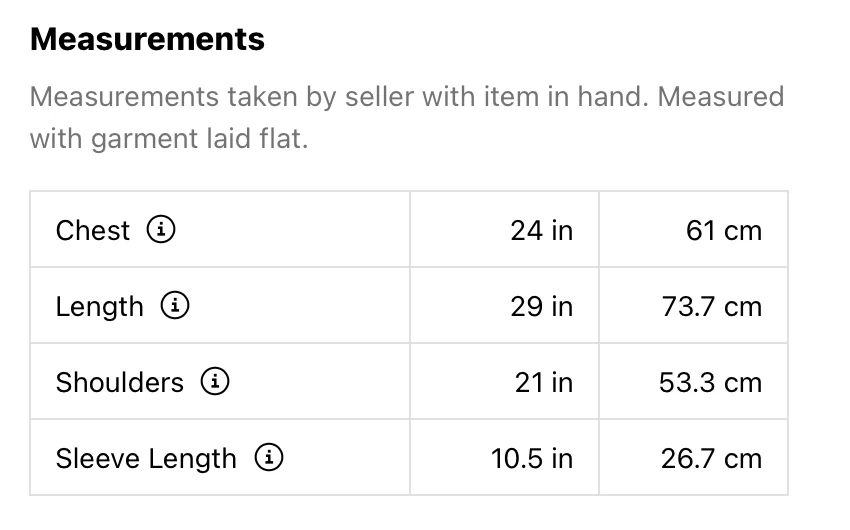Click the Measurements heading
Screen dimensions: 850x530
[x=148, y=39]
